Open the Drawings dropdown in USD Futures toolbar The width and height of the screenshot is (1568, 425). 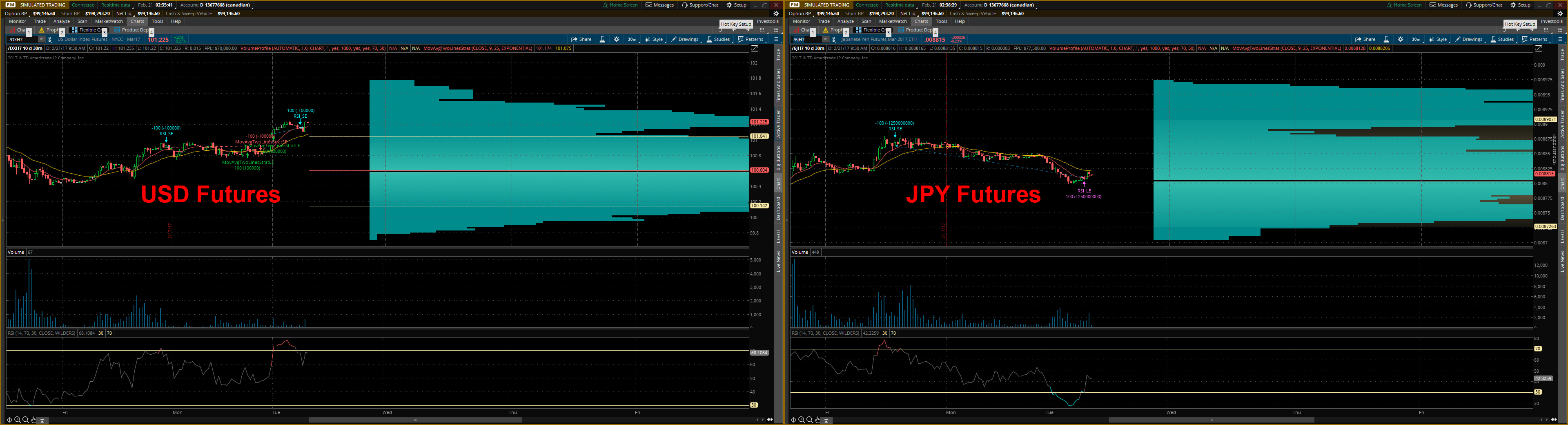tap(686, 40)
